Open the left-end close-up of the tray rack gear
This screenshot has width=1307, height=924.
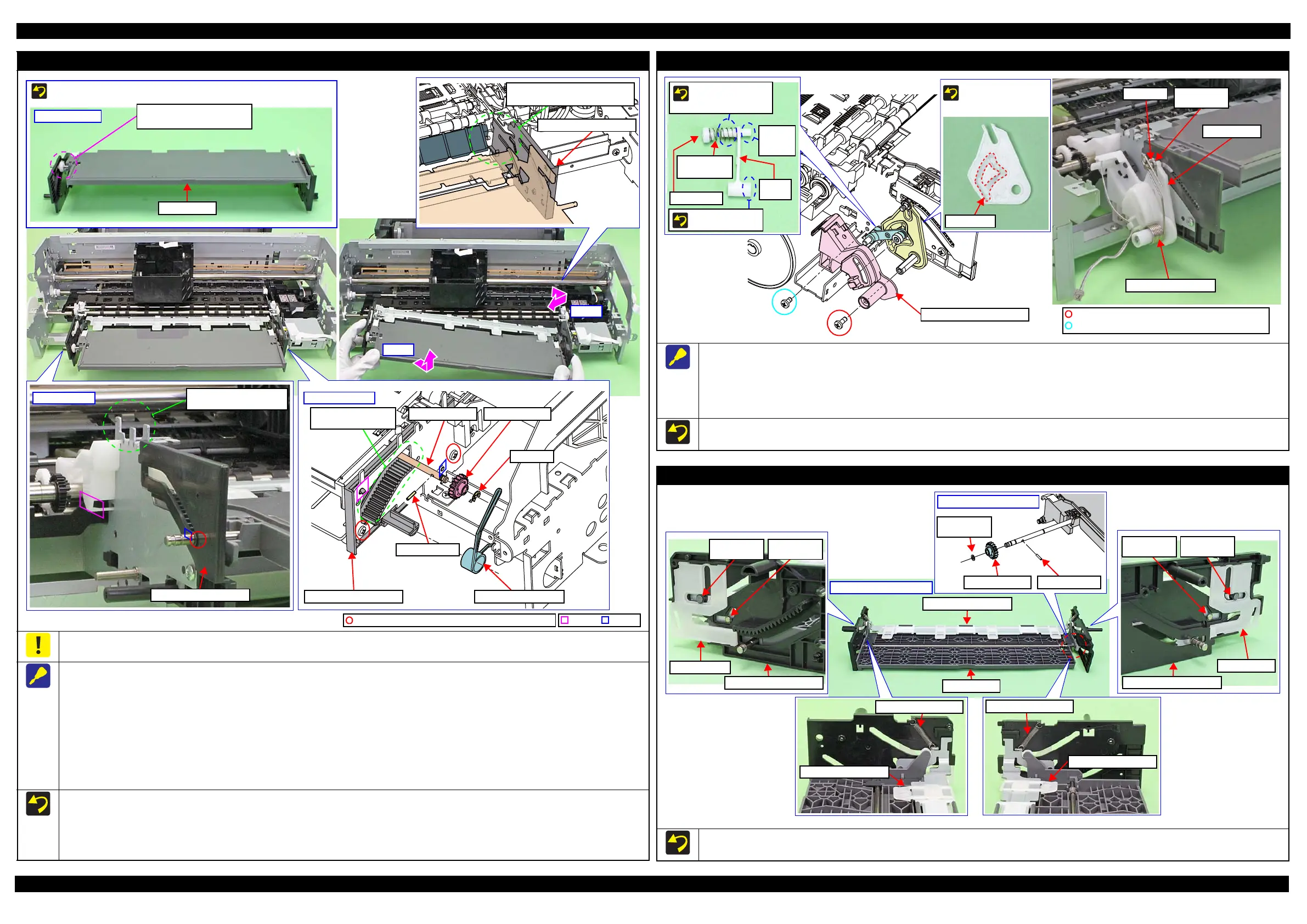pyautogui.click(x=747, y=613)
